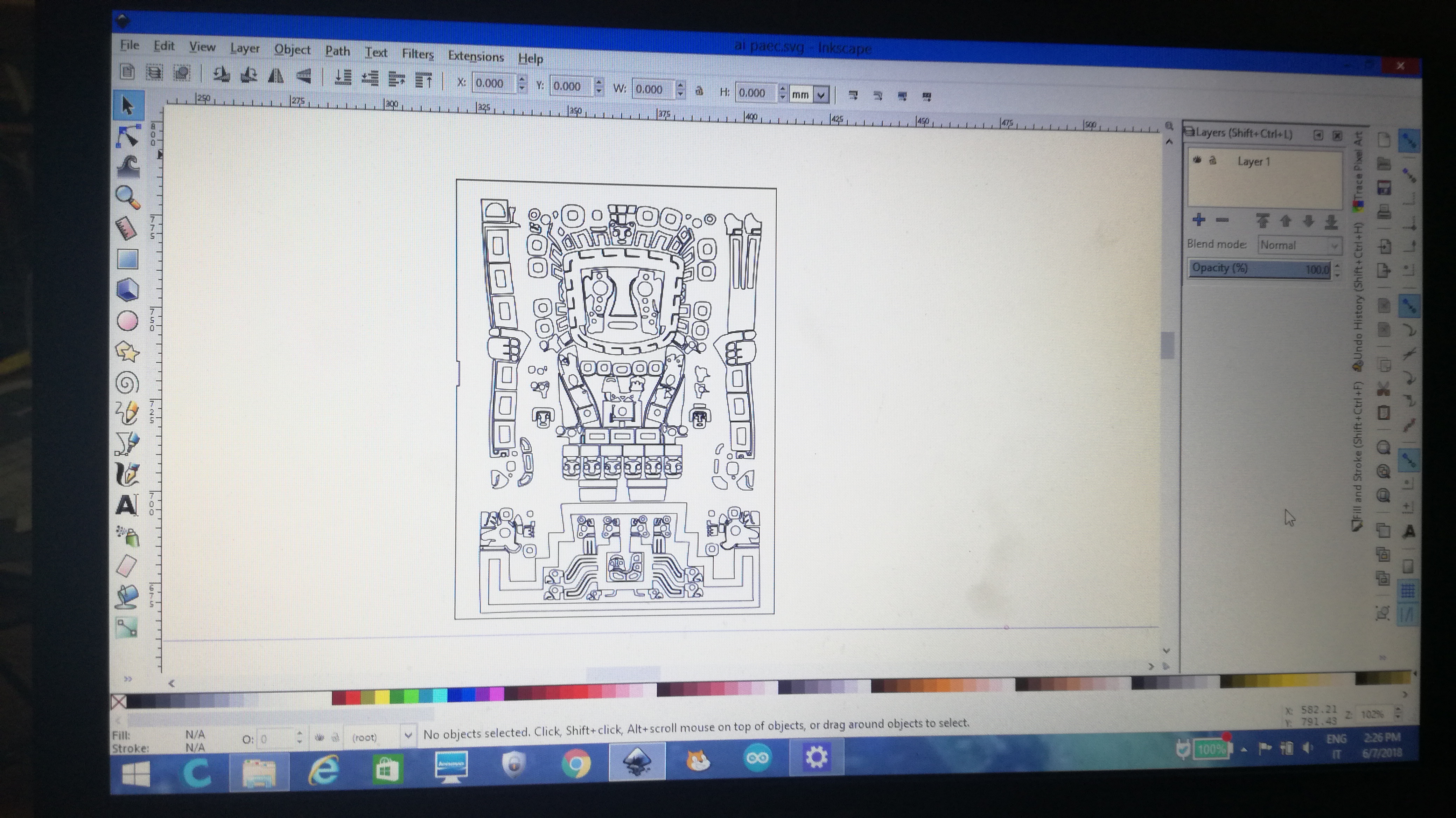This screenshot has width=1456, height=818.
Task: Select the Tweak tool
Action: [x=128, y=166]
